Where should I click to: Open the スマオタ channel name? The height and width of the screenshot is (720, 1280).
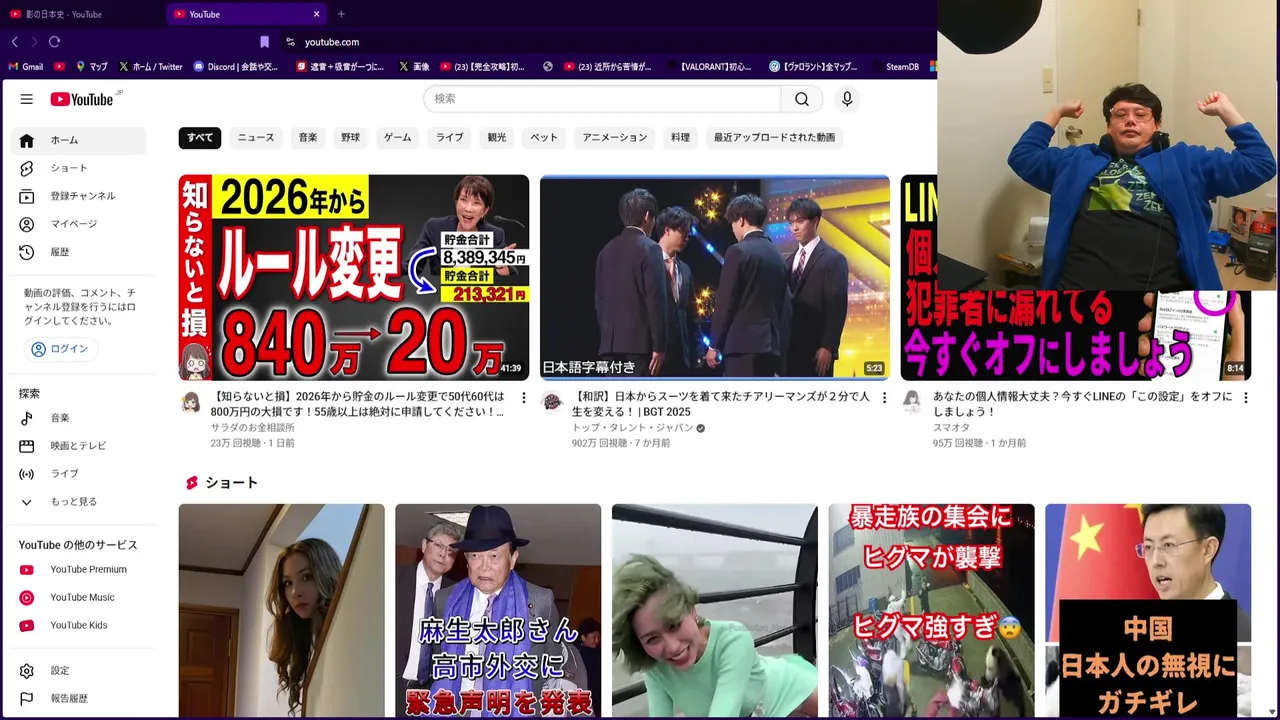tap(951, 428)
